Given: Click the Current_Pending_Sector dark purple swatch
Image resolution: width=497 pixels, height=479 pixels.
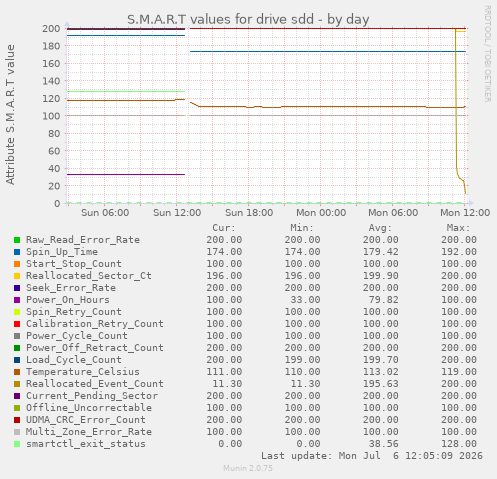Looking at the screenshot, I should pyautogui.click(x=17, y=396).
